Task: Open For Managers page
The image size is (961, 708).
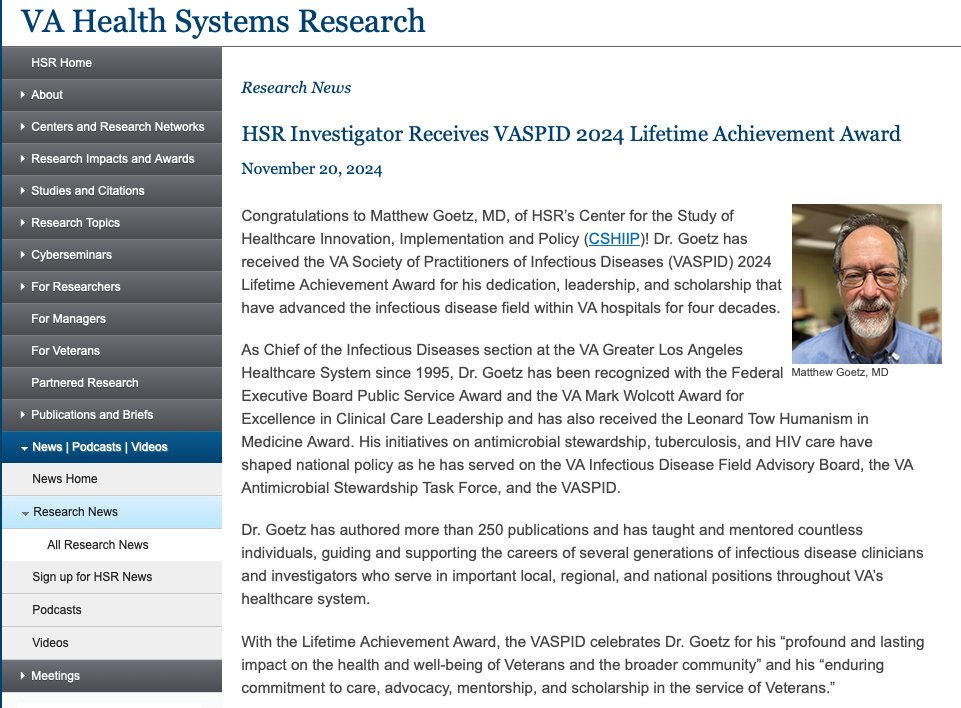Action: tap(68, 319)
